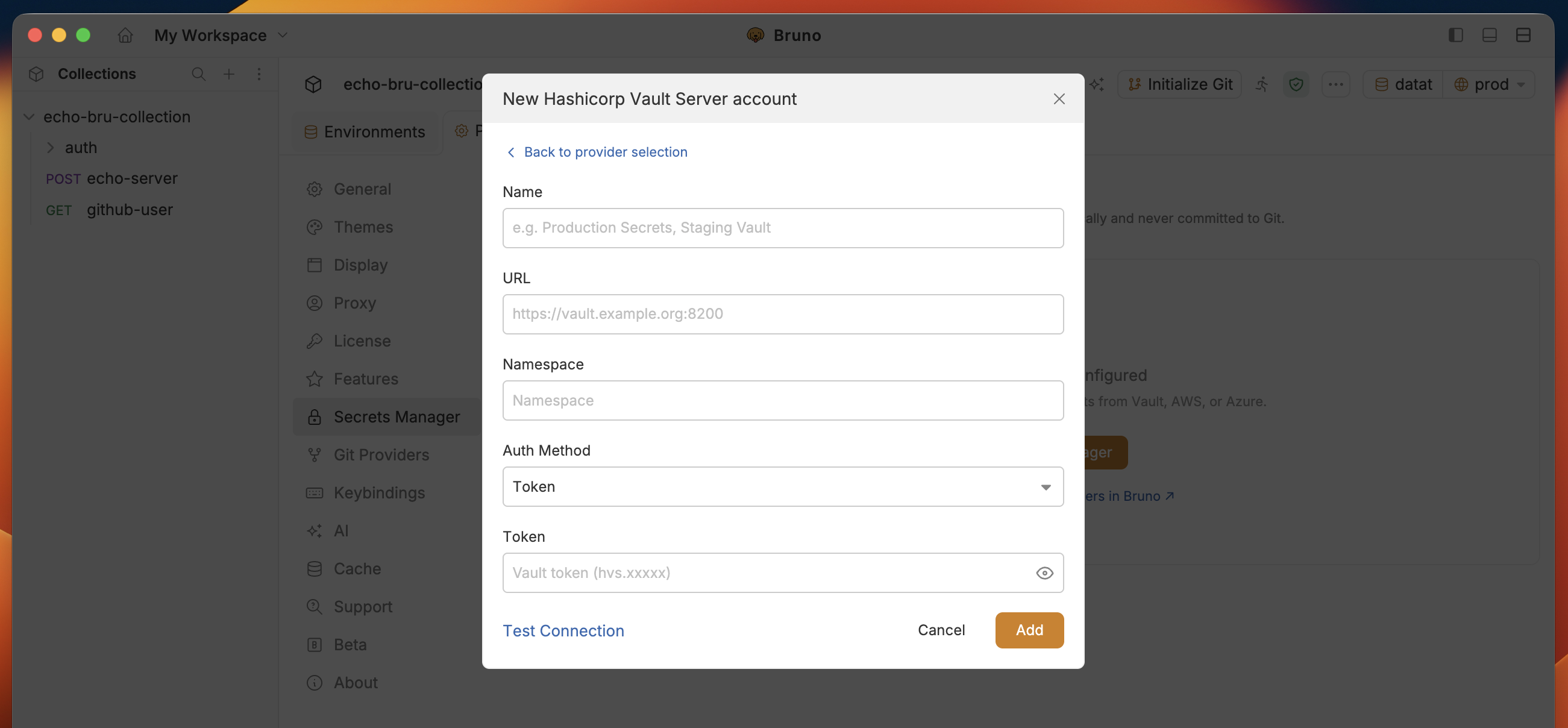Toggle token visibility with the eye icon
1568x728 pixels.
coord(1044,573)
